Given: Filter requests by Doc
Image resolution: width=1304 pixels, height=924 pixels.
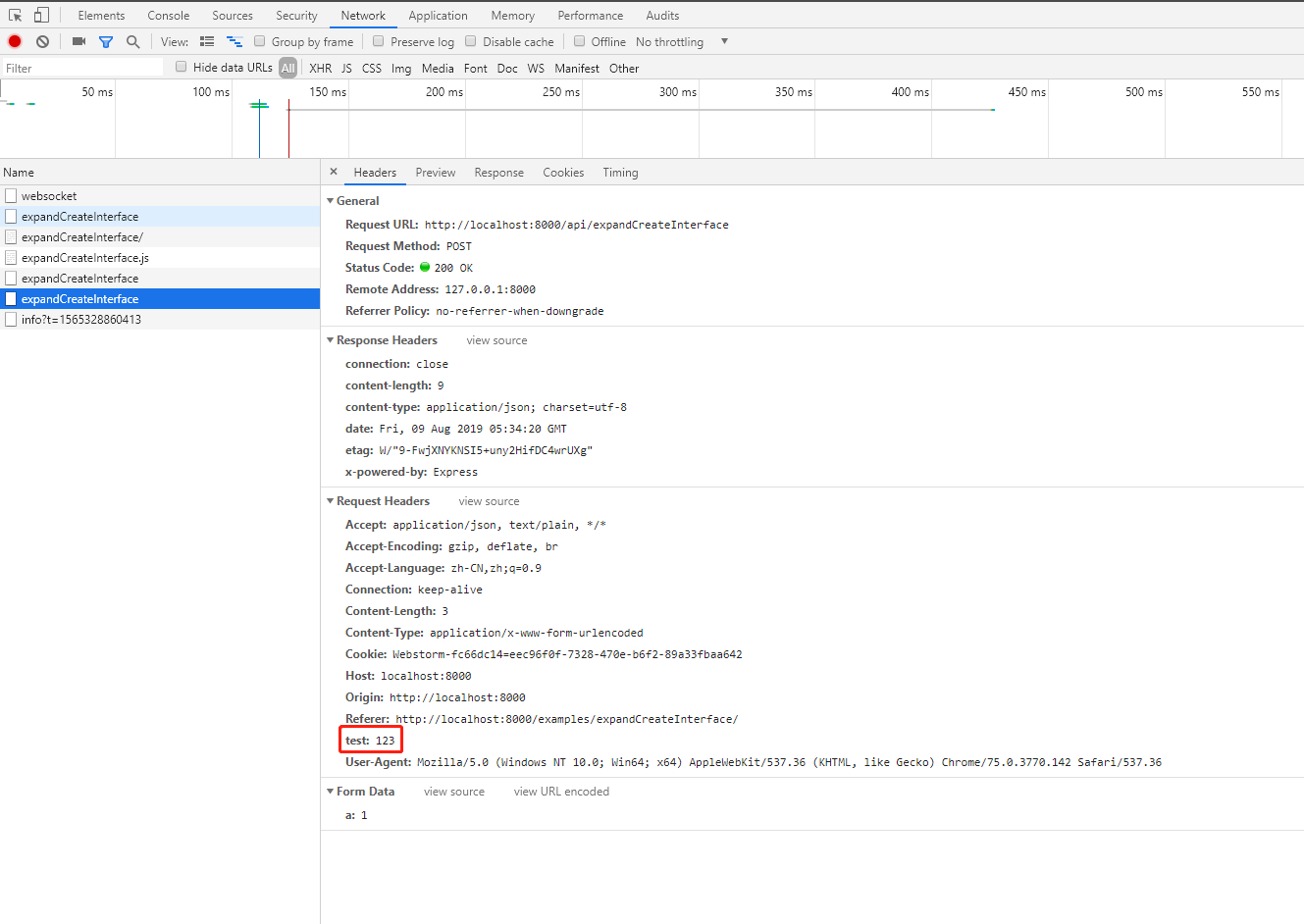Looking at the screenshot, I should pos(507,68).
